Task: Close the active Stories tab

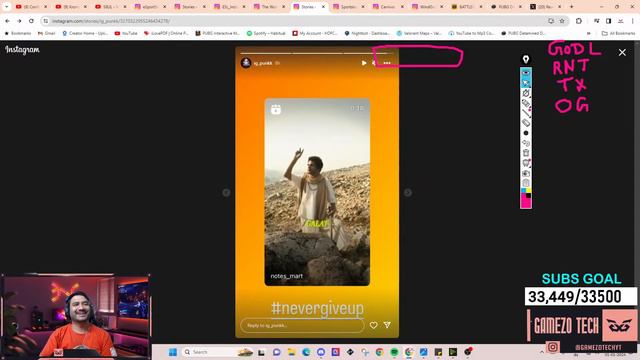Action: (x=323, y=7)
